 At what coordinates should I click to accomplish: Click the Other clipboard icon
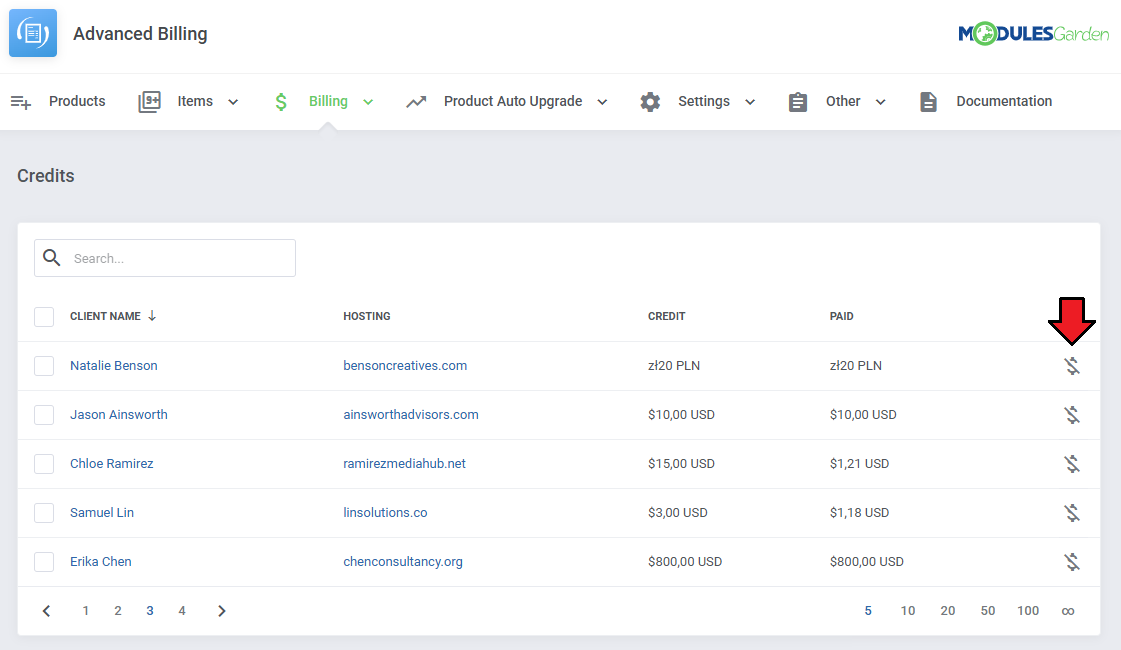(798, 102)
